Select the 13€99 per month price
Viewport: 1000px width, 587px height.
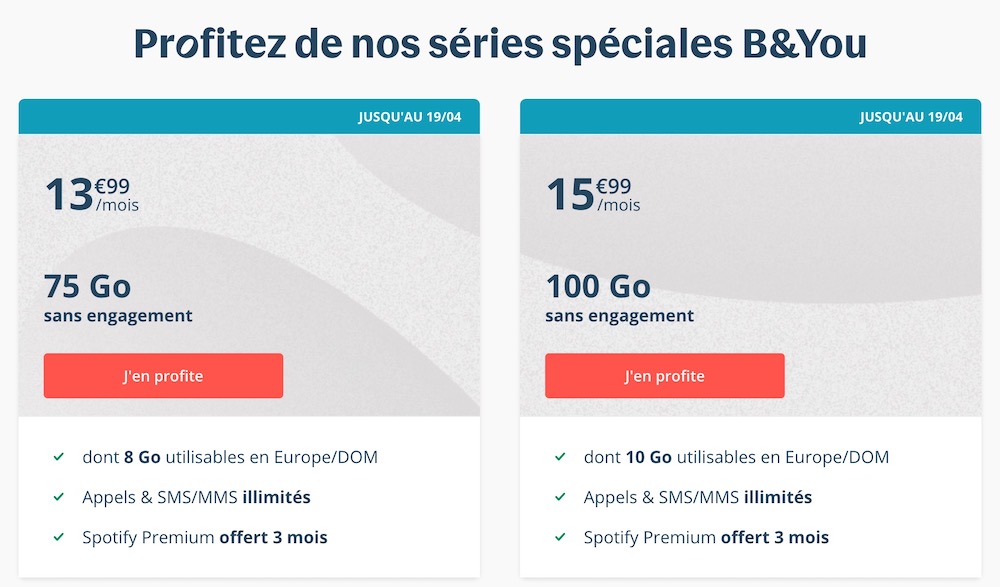(x=92, y=194)
